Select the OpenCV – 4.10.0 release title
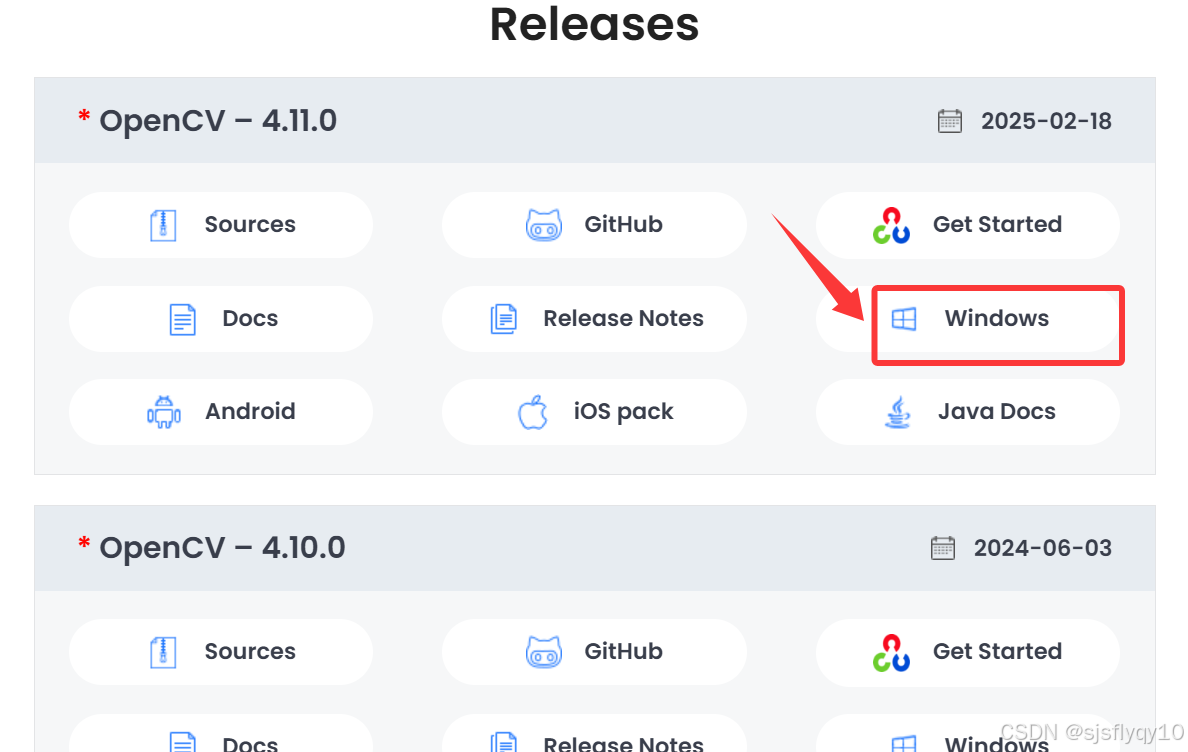The image size is (1188, 752). pyautogui.click(x=222, y=548)
